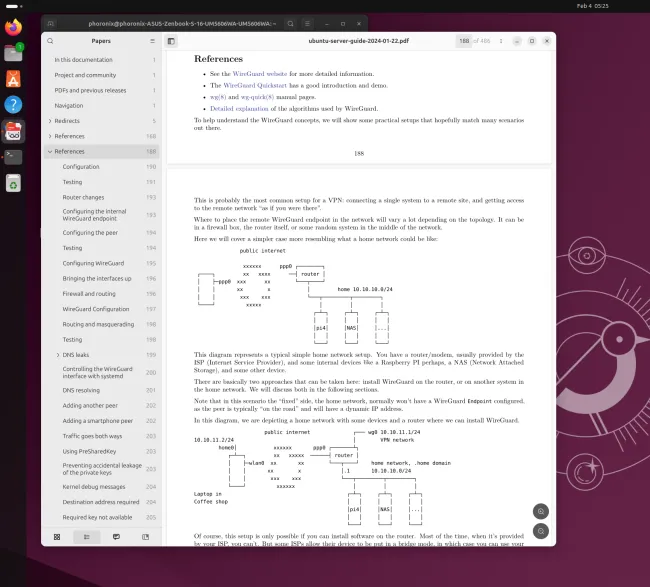Open search in the Papers sidebar
Image resolution: width=650 pixels, height=587 pixels.
[x=52, y=41]
